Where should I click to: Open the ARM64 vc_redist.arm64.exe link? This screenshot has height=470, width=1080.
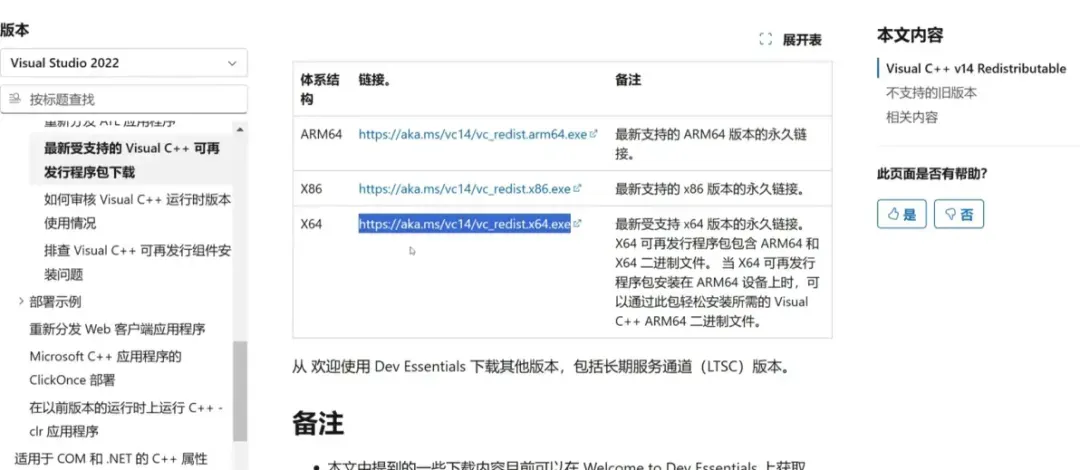(472, 134)
